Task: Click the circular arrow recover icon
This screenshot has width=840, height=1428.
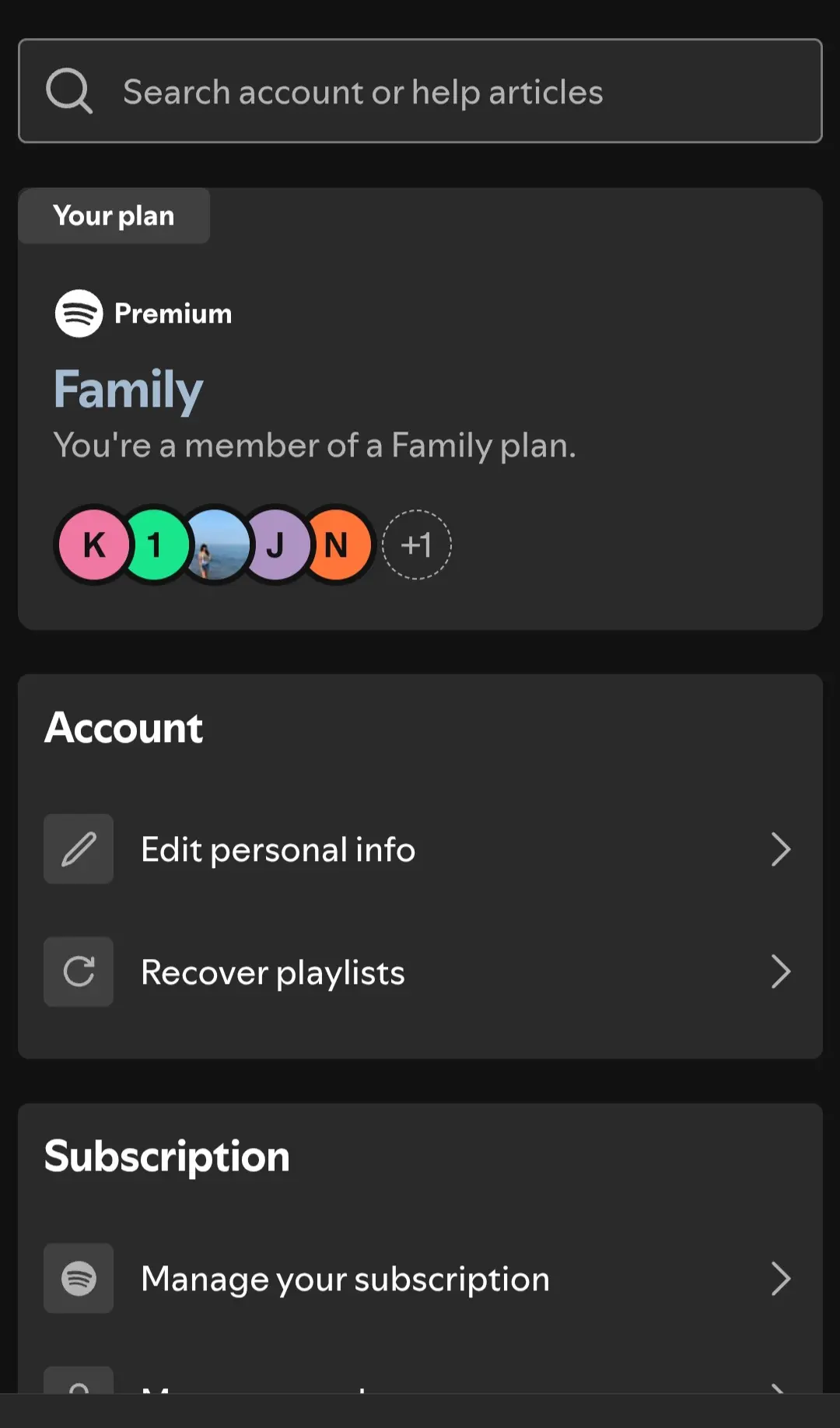Action: tap(79, 972)
